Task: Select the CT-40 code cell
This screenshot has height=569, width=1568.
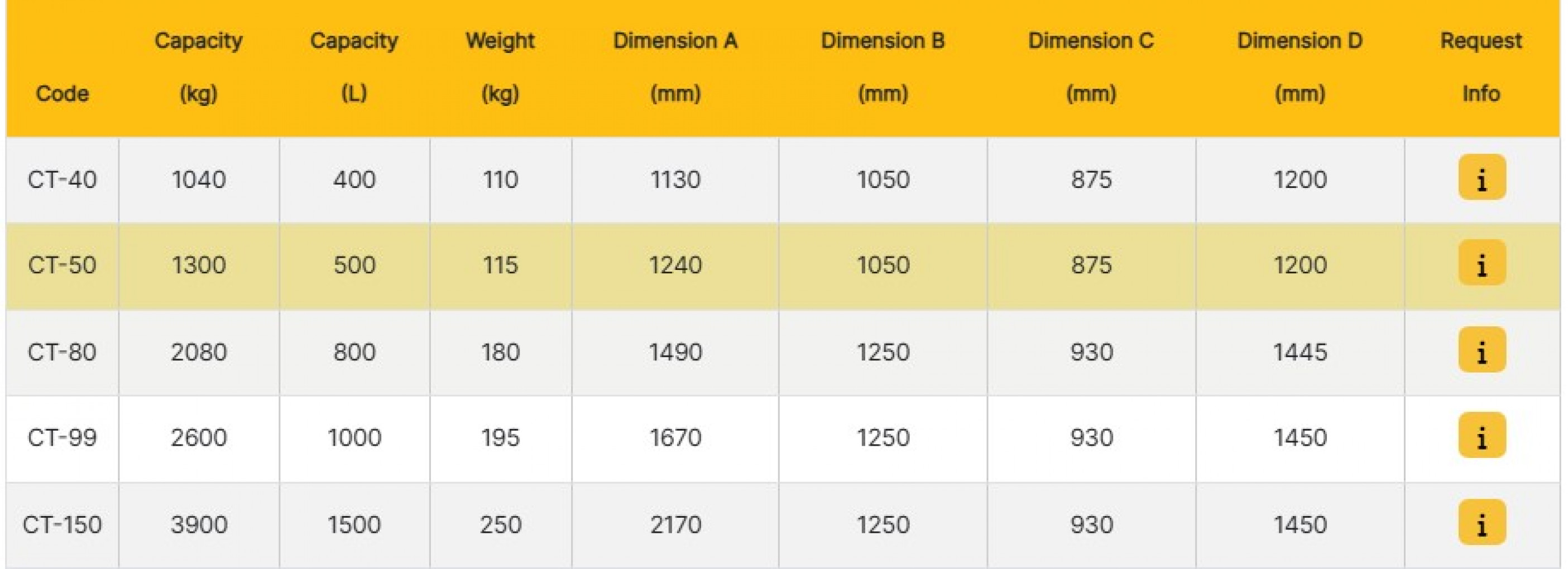Action: point(62,180)
